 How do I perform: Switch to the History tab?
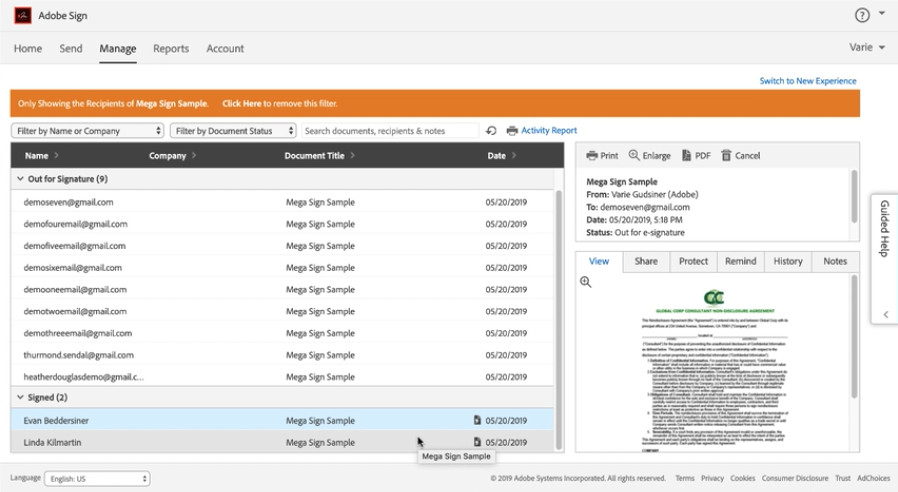[x=787, y=261]
